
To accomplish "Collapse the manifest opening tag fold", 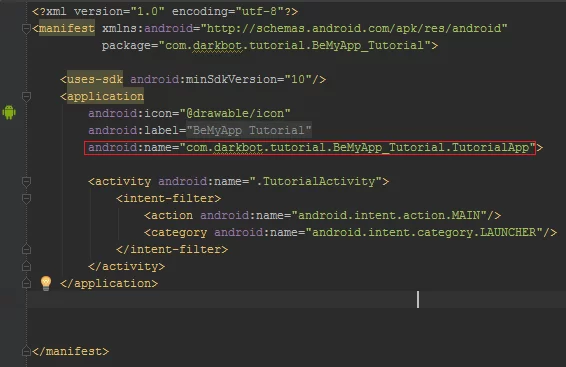I will click(x=26, y=29).
